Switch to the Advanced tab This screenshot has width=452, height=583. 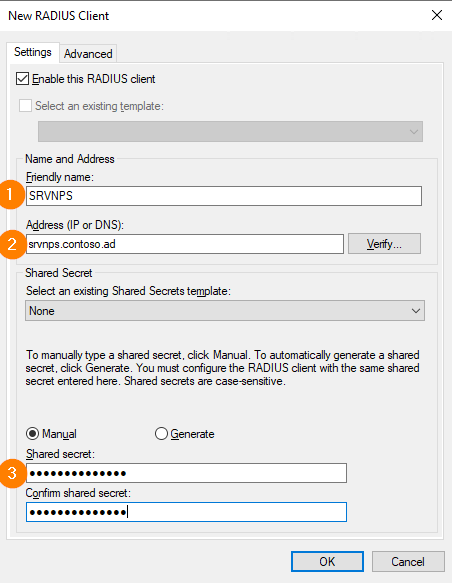tap(88, 54)
